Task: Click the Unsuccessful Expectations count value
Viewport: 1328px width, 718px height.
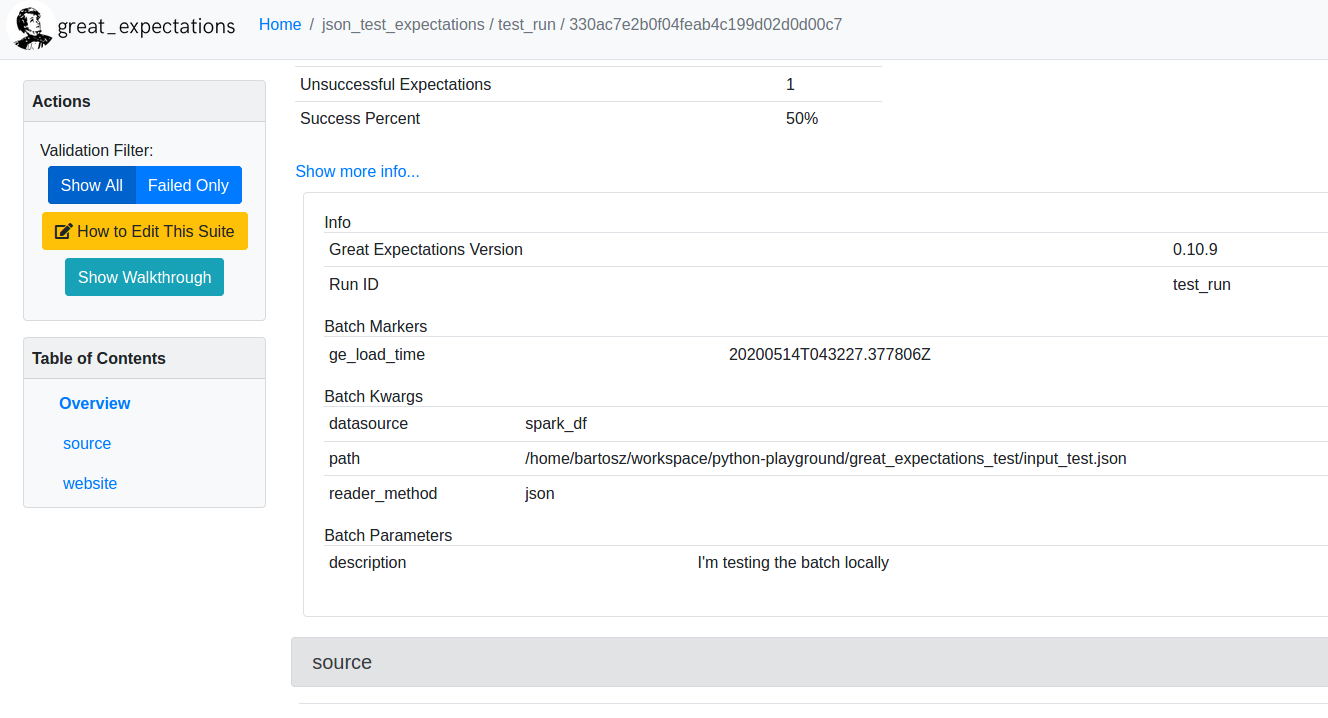Action: (790, 84)
